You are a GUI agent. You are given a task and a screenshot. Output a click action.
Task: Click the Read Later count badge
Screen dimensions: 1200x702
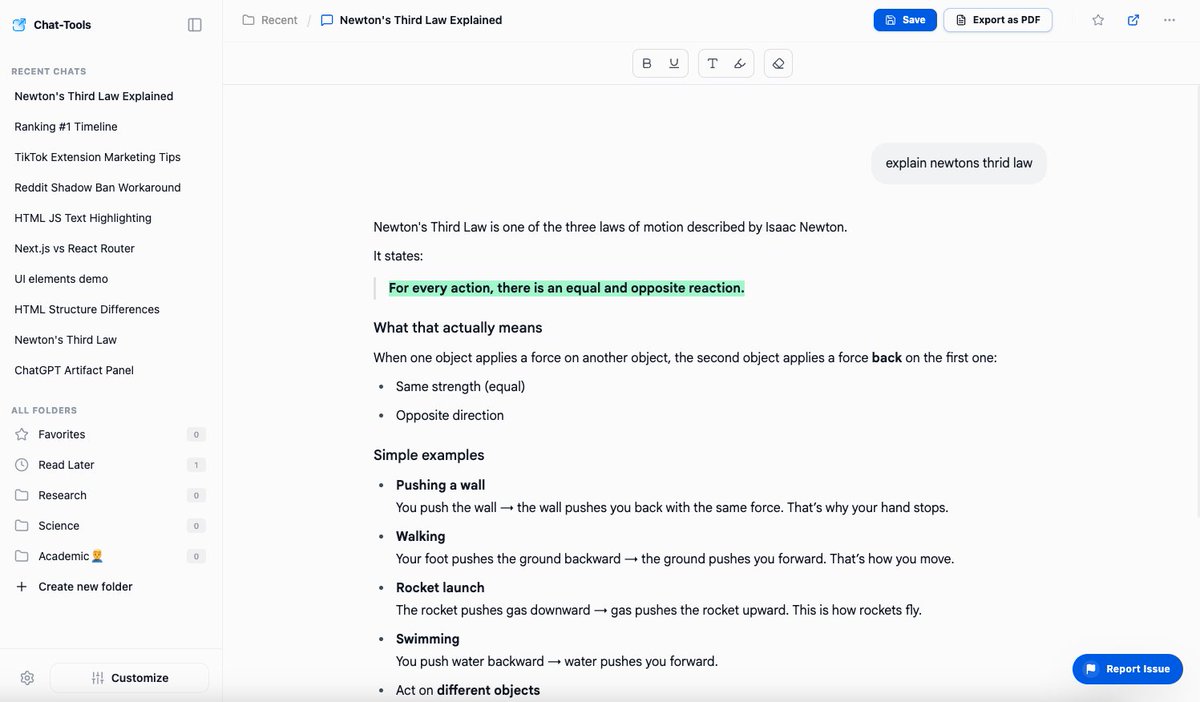click(196, 465)
